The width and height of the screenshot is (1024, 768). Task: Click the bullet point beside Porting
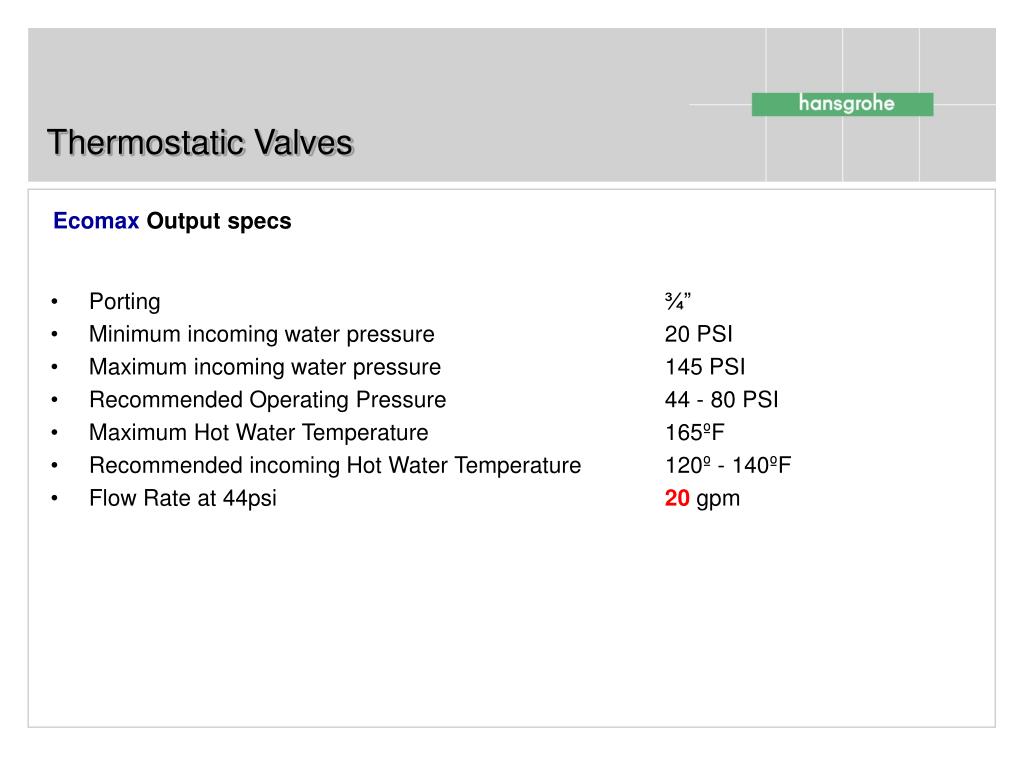55,302
